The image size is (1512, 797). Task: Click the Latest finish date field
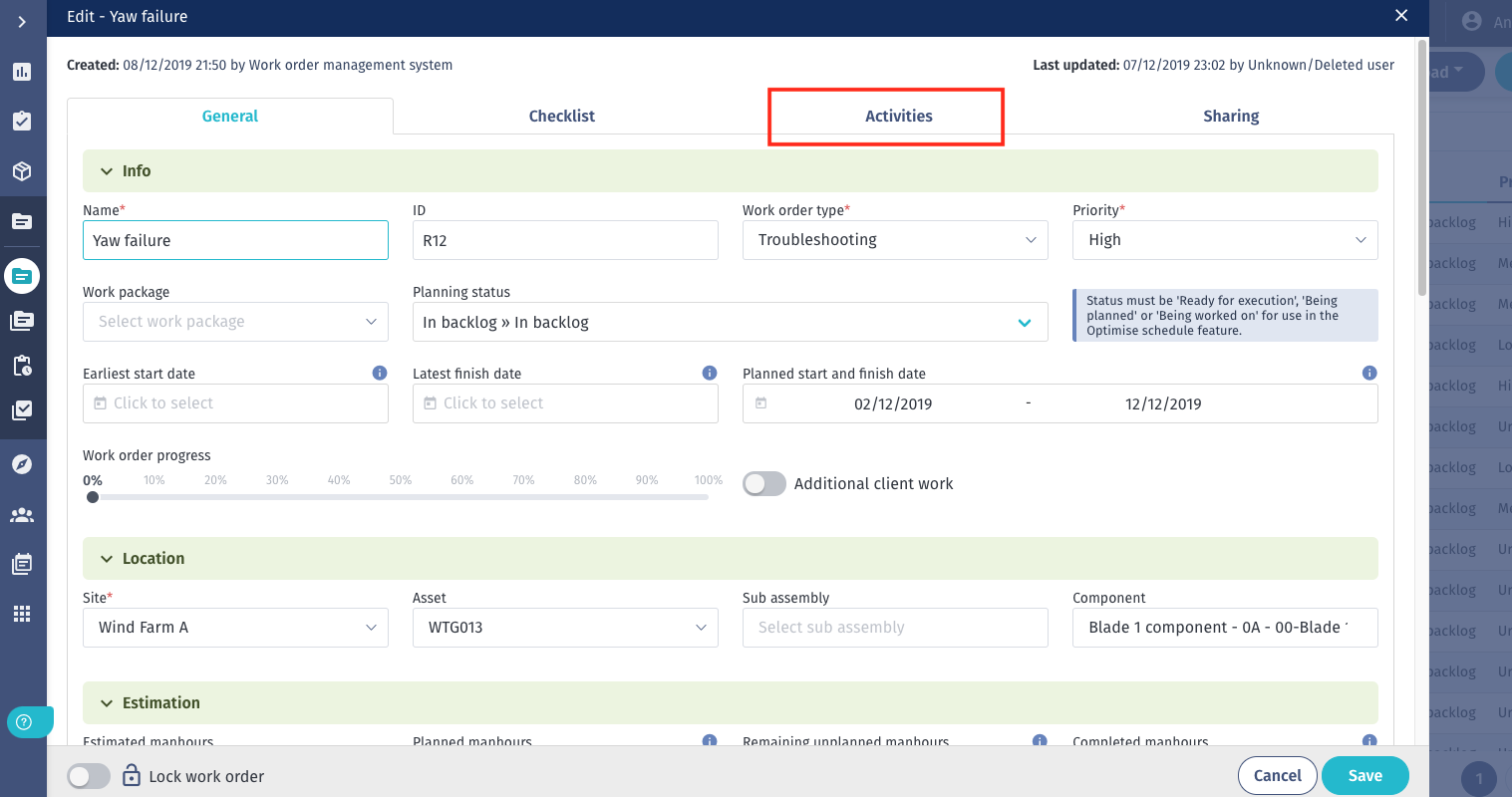[x=565, y=403]
